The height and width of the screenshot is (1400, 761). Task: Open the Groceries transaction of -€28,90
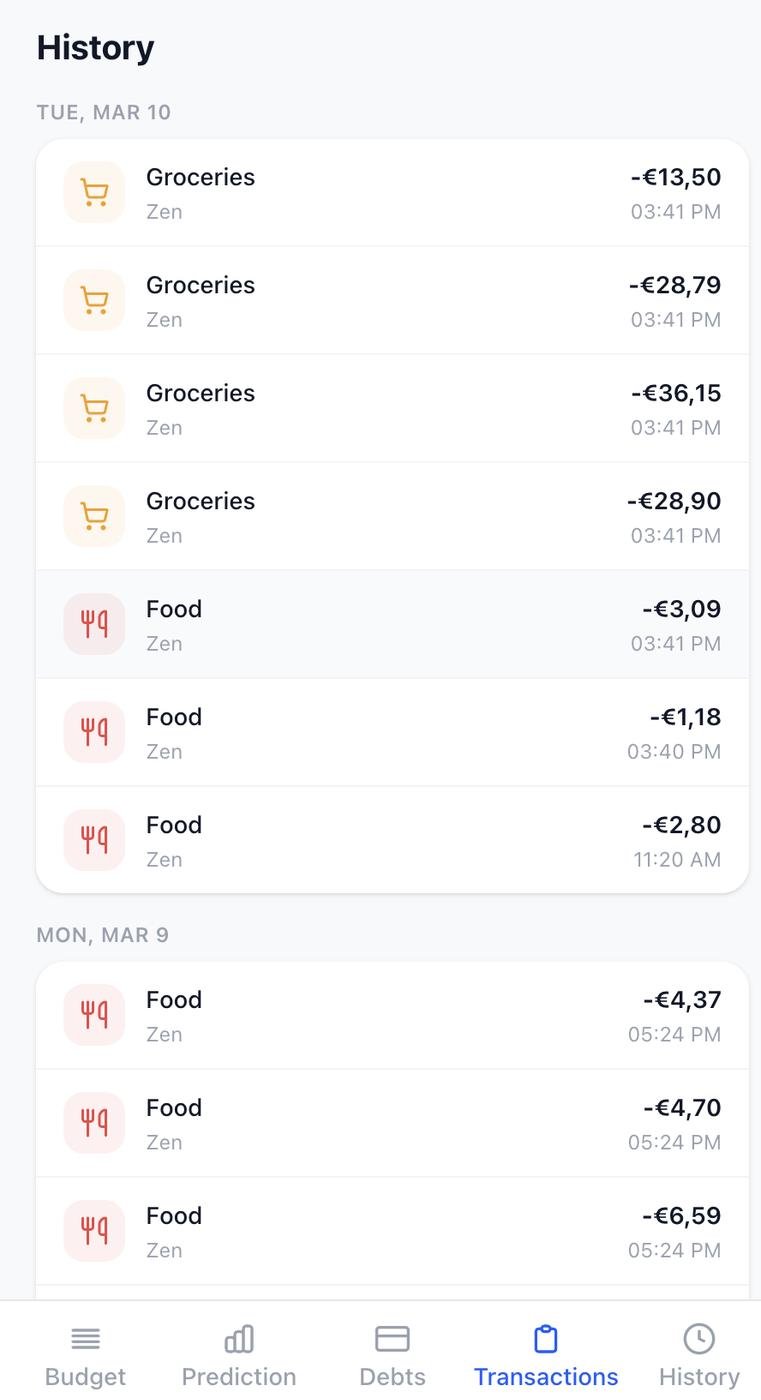(x=392, y=516)
